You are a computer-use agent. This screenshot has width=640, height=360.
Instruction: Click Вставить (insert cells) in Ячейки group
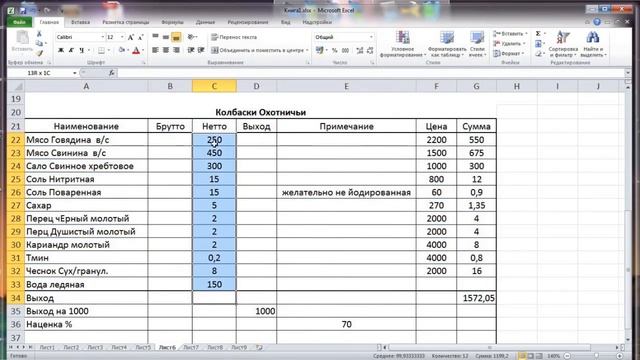[510, 33]
